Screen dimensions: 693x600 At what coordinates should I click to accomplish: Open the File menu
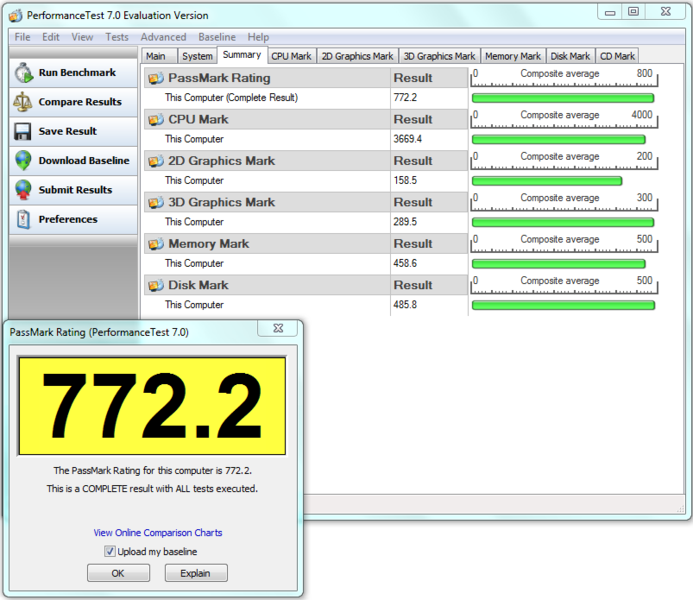click(23, 37)
